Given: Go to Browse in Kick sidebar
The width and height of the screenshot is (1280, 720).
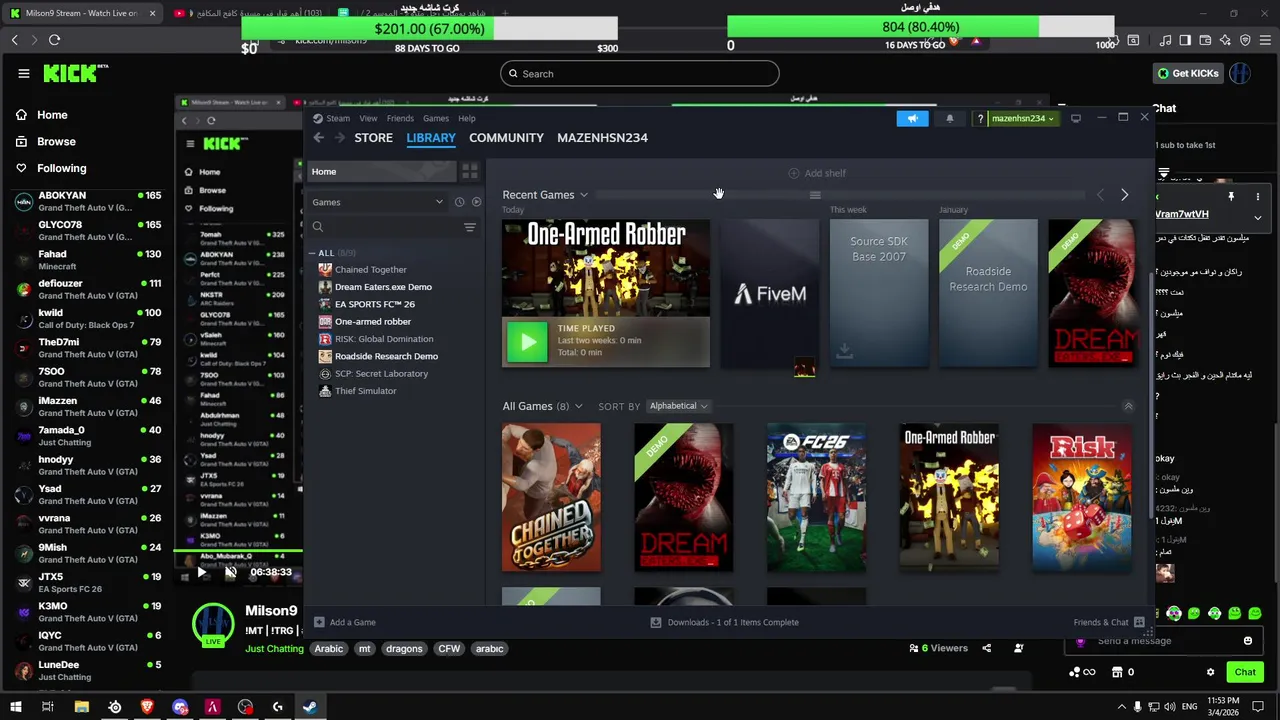Looking at the screenshot, I should tap(56, 142).
